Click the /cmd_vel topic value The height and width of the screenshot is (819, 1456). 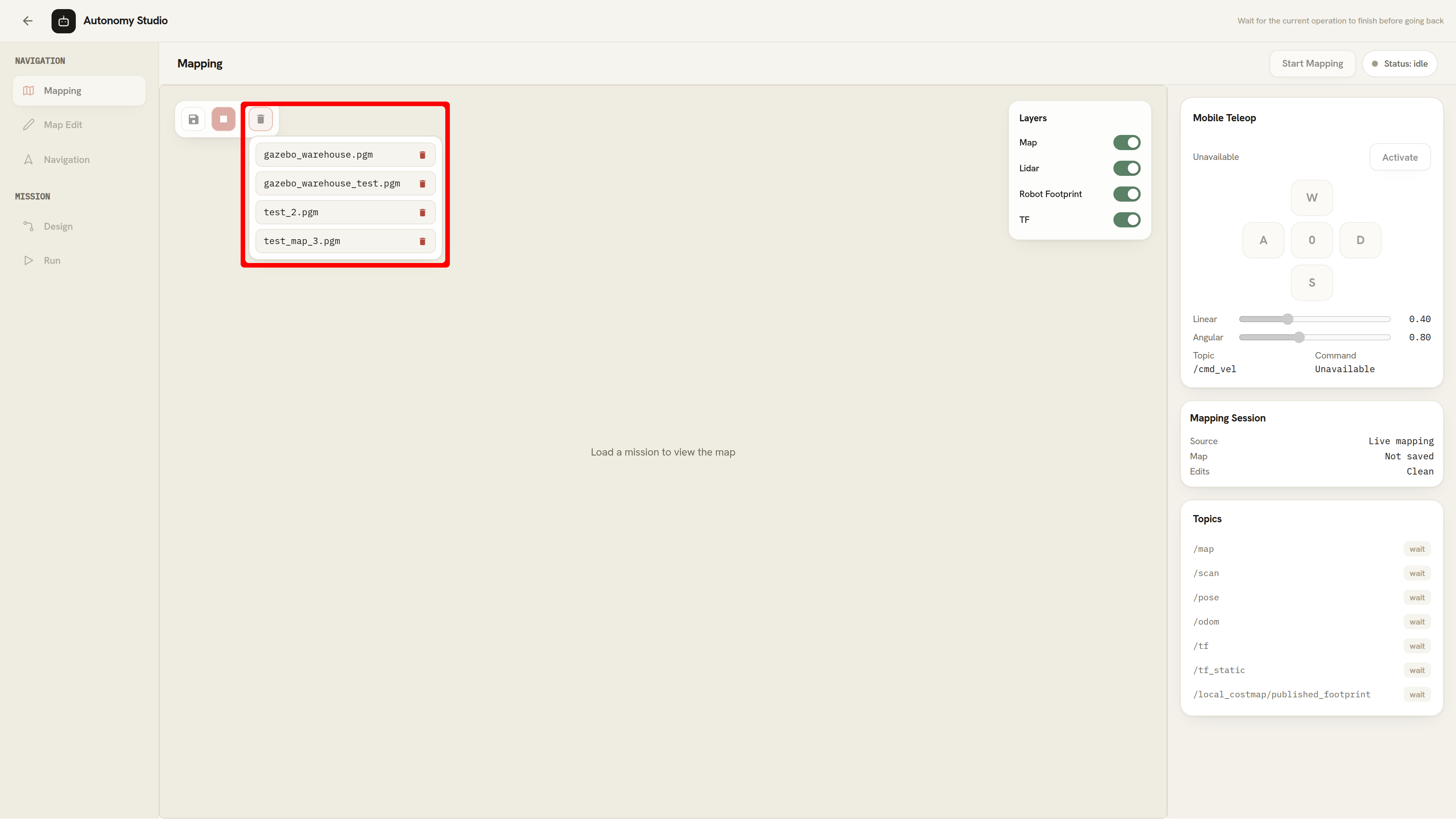pyautogui.click(x=1214, y=370)
